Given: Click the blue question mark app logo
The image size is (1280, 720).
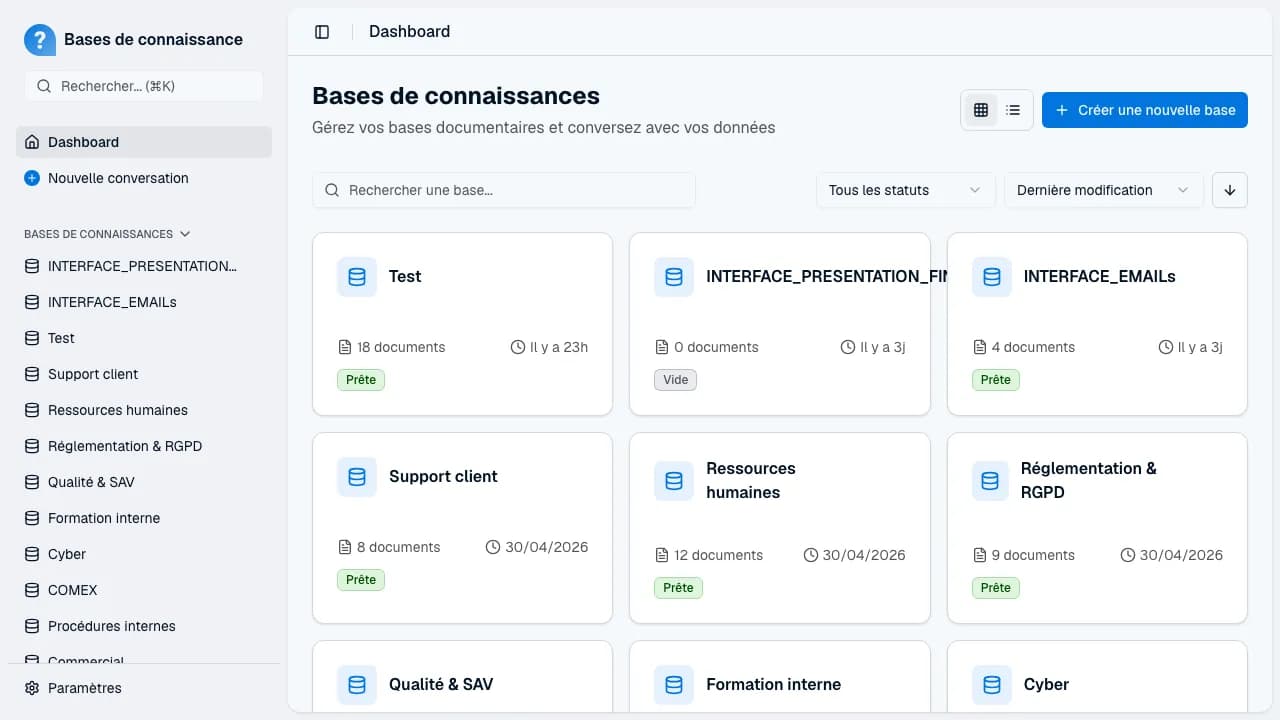Looking at the screenshot, I should (x=40, y=40).
